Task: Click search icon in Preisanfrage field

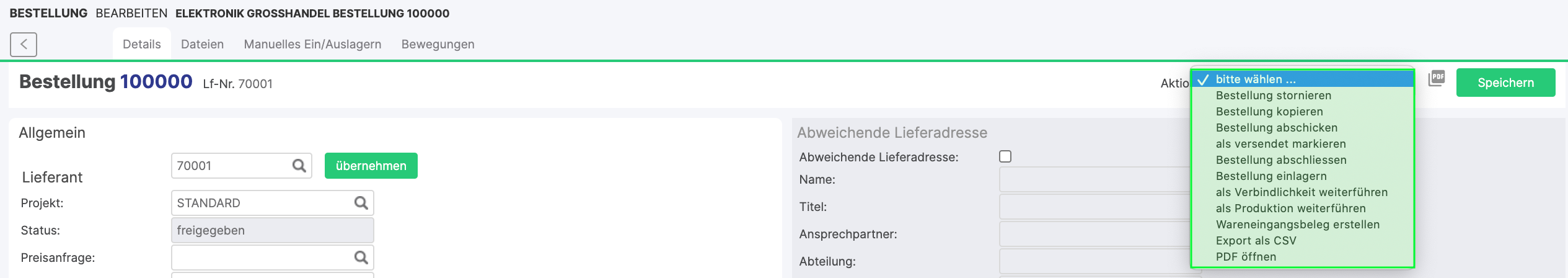Action: coord(361,258)
